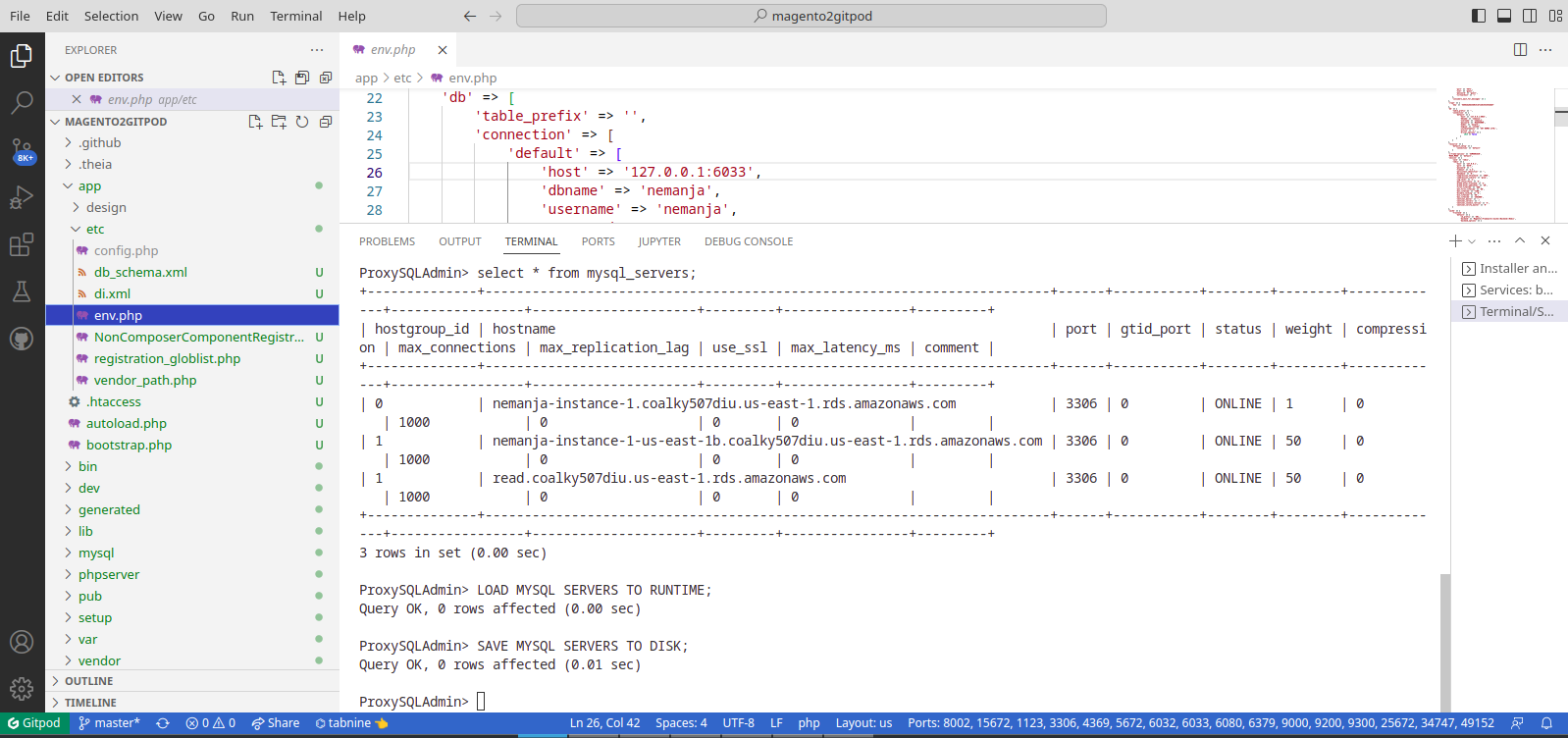Click the master branch indicator
The width and height of the screenshot is (1568, 738).
pyautogui.click(x=110, y=723)
